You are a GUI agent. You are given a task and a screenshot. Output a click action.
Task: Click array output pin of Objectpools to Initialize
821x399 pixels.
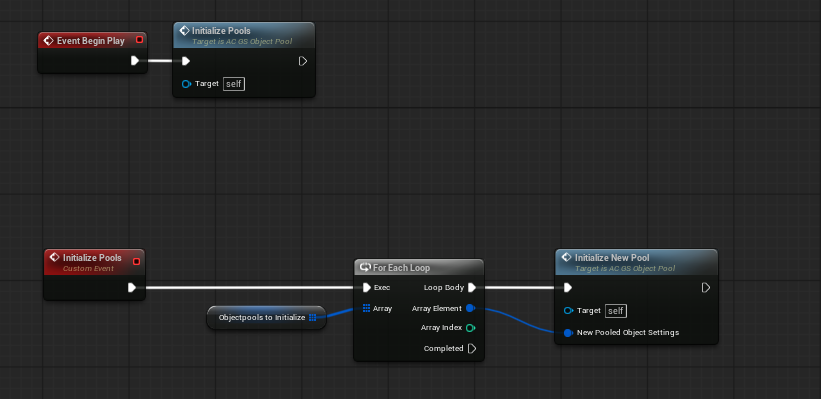313,317
